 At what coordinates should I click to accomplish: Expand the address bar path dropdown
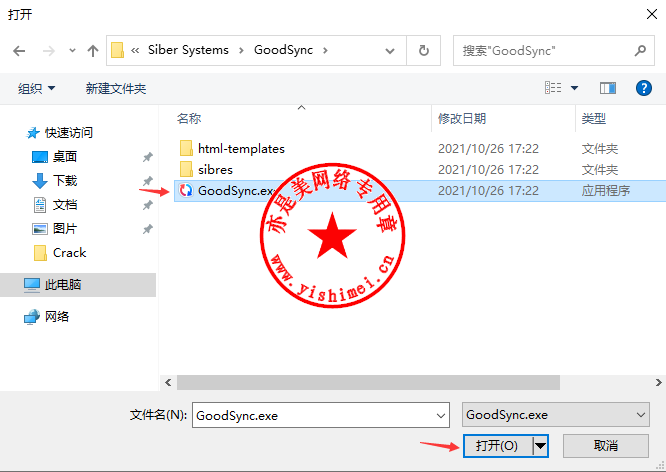click(389, 51)
